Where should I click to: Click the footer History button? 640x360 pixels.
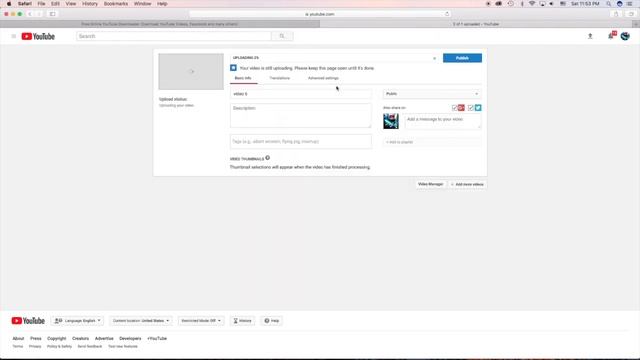click(242, 321)
